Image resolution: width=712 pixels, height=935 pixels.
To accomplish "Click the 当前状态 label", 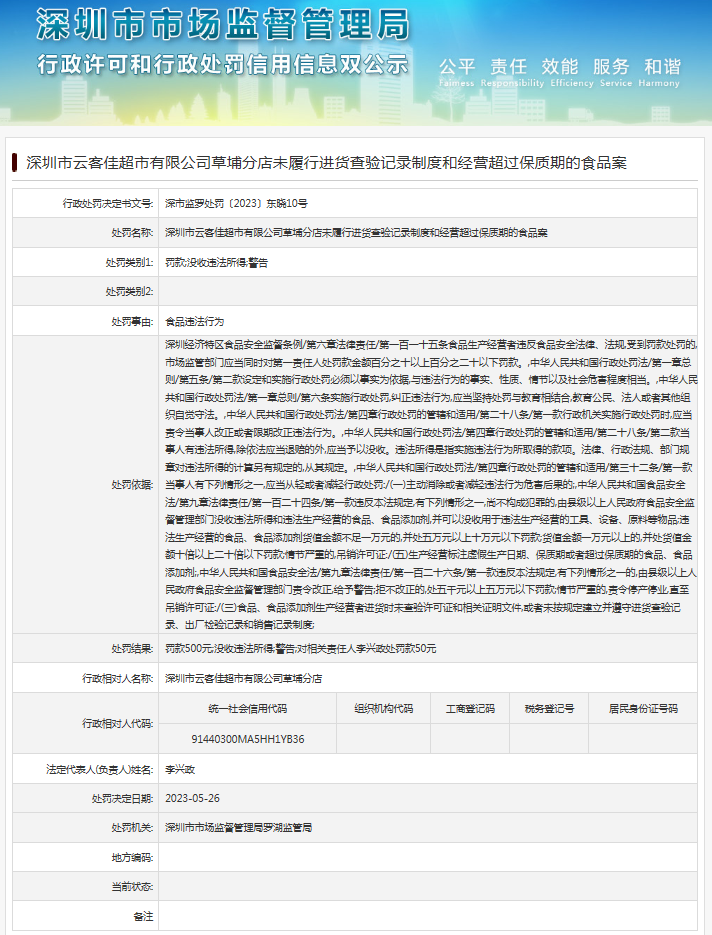I will pyautogui.click(x=132, y=887).
